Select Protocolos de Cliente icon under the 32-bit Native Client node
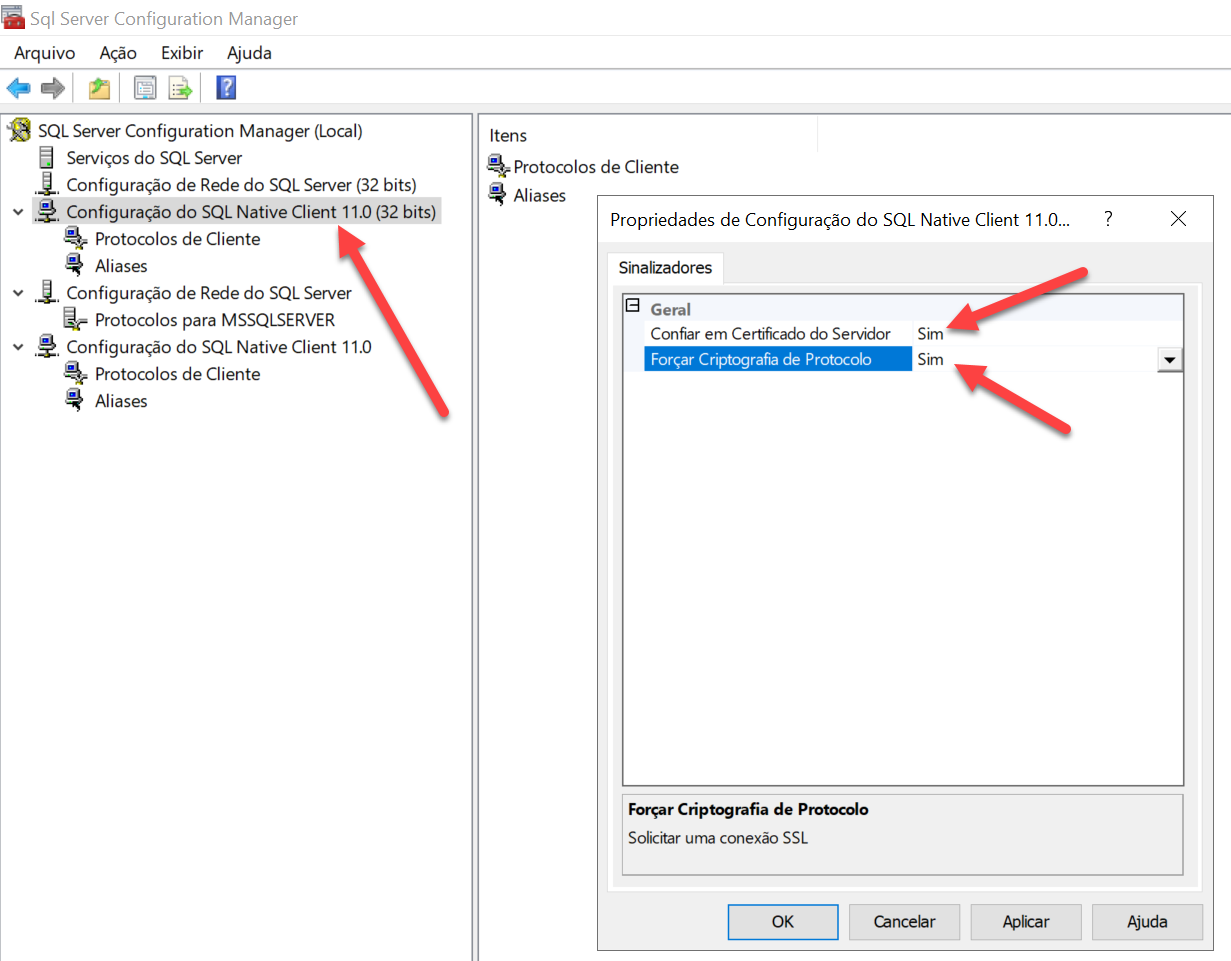Image resolution: width=1231 pixels, height=961 pixels. [x=75, y=239]
